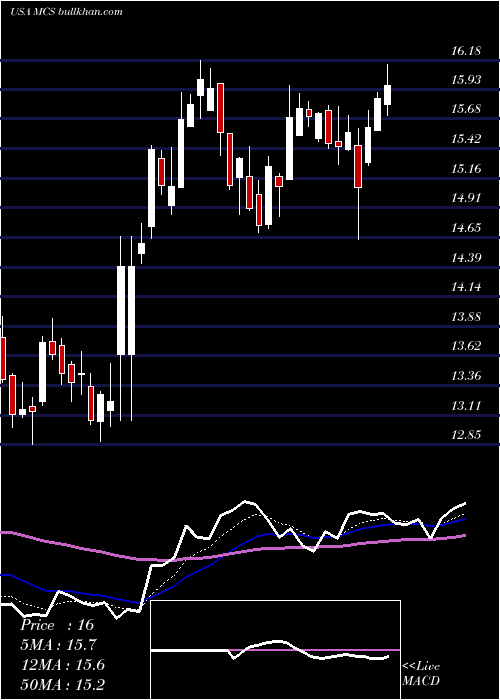This screenshot has width=500, height=700.
Task: Click the 14.14 price axis label
Action: [466, 287]
